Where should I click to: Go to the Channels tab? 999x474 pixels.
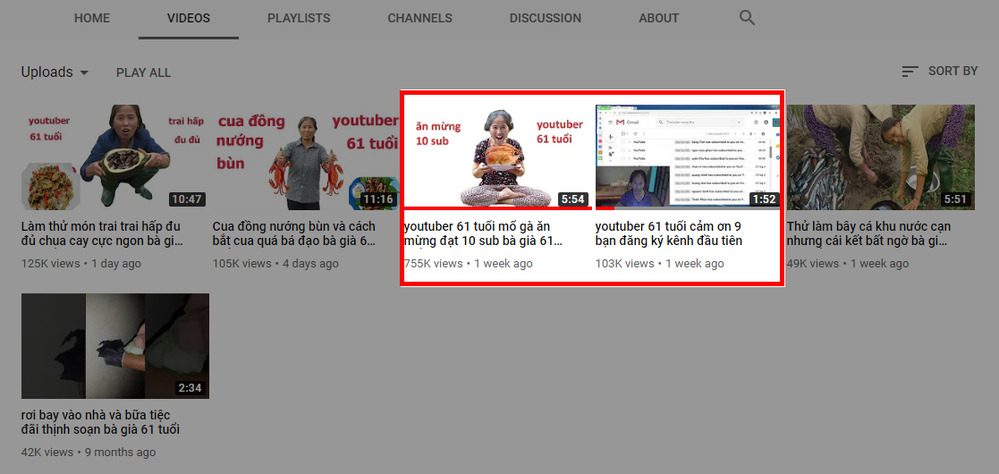pos(419,18)
